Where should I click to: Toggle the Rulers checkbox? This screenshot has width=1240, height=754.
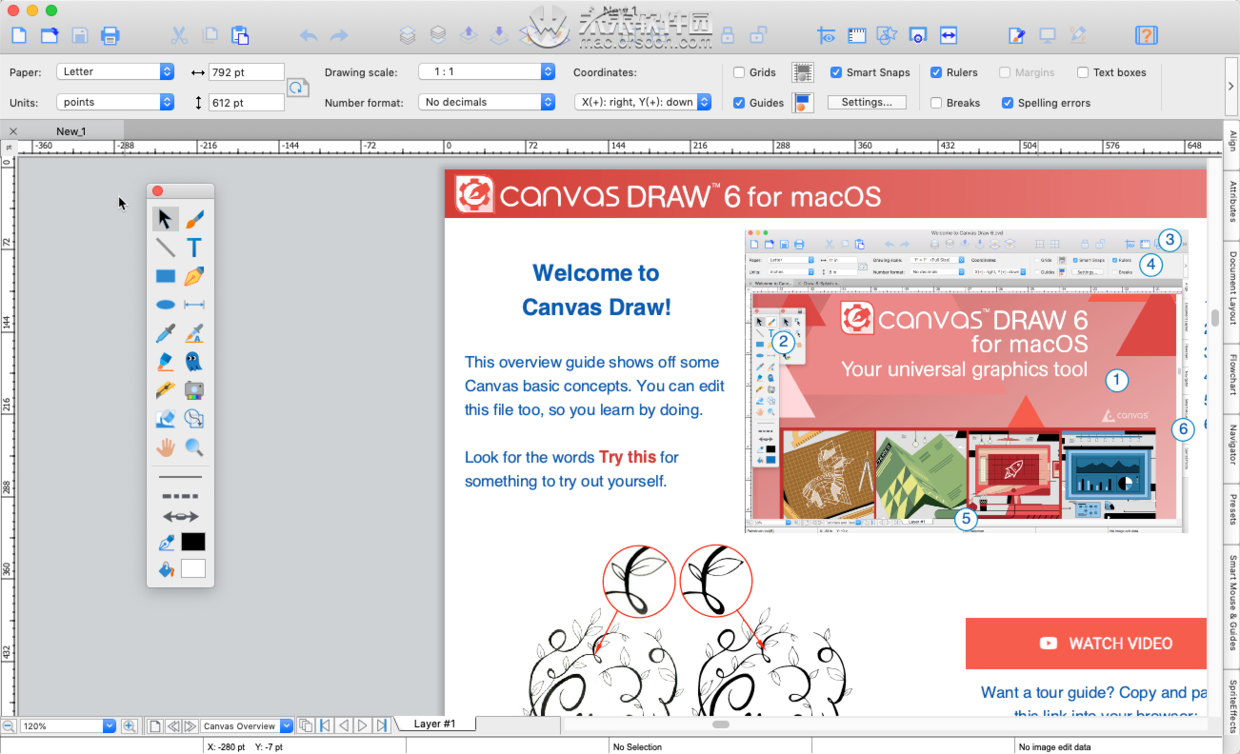[x=936, y=72]
